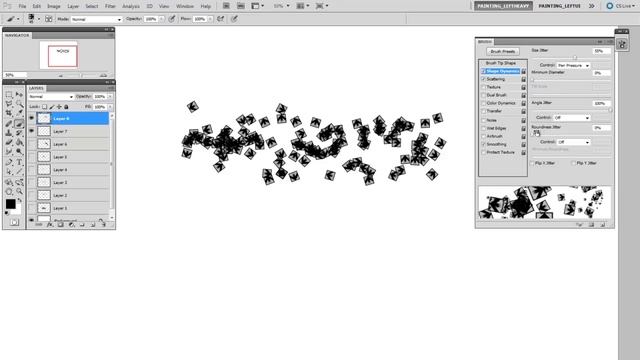This screenshot has width=640, height=360.
Task: Open the layer styles fx menu
Action: (x=50, y=224)
